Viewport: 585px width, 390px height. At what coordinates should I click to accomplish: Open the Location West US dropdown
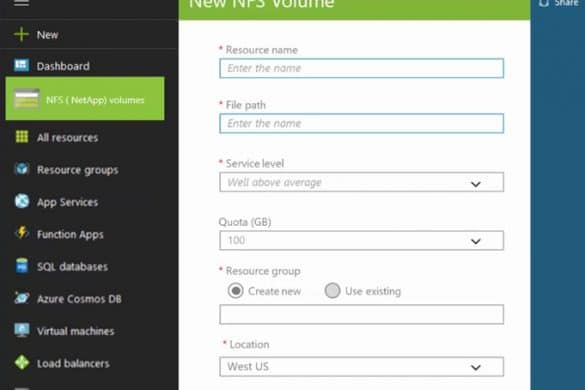(x=361, y=366)
